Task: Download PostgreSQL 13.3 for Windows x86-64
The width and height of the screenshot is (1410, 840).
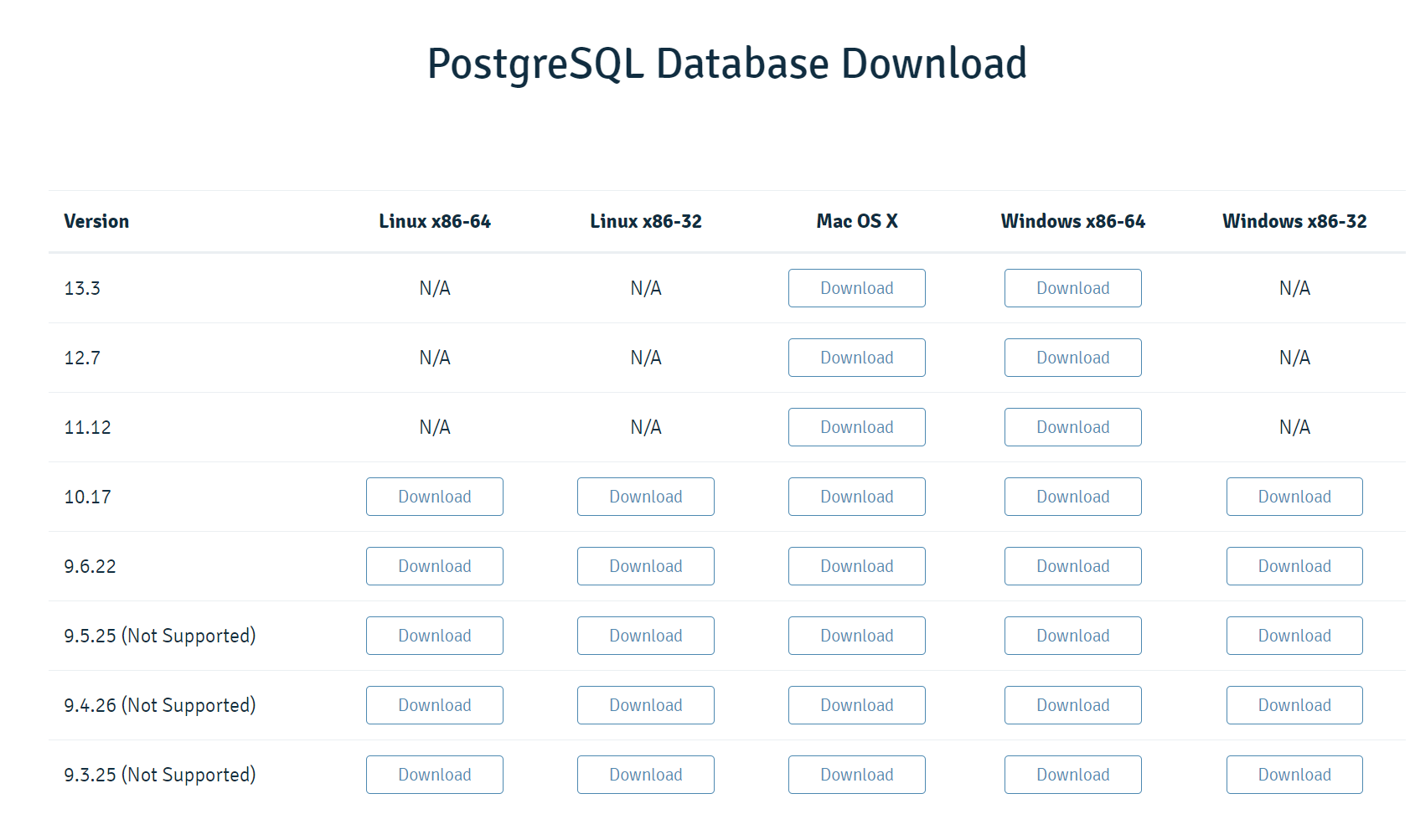Action: [1072, 288]
